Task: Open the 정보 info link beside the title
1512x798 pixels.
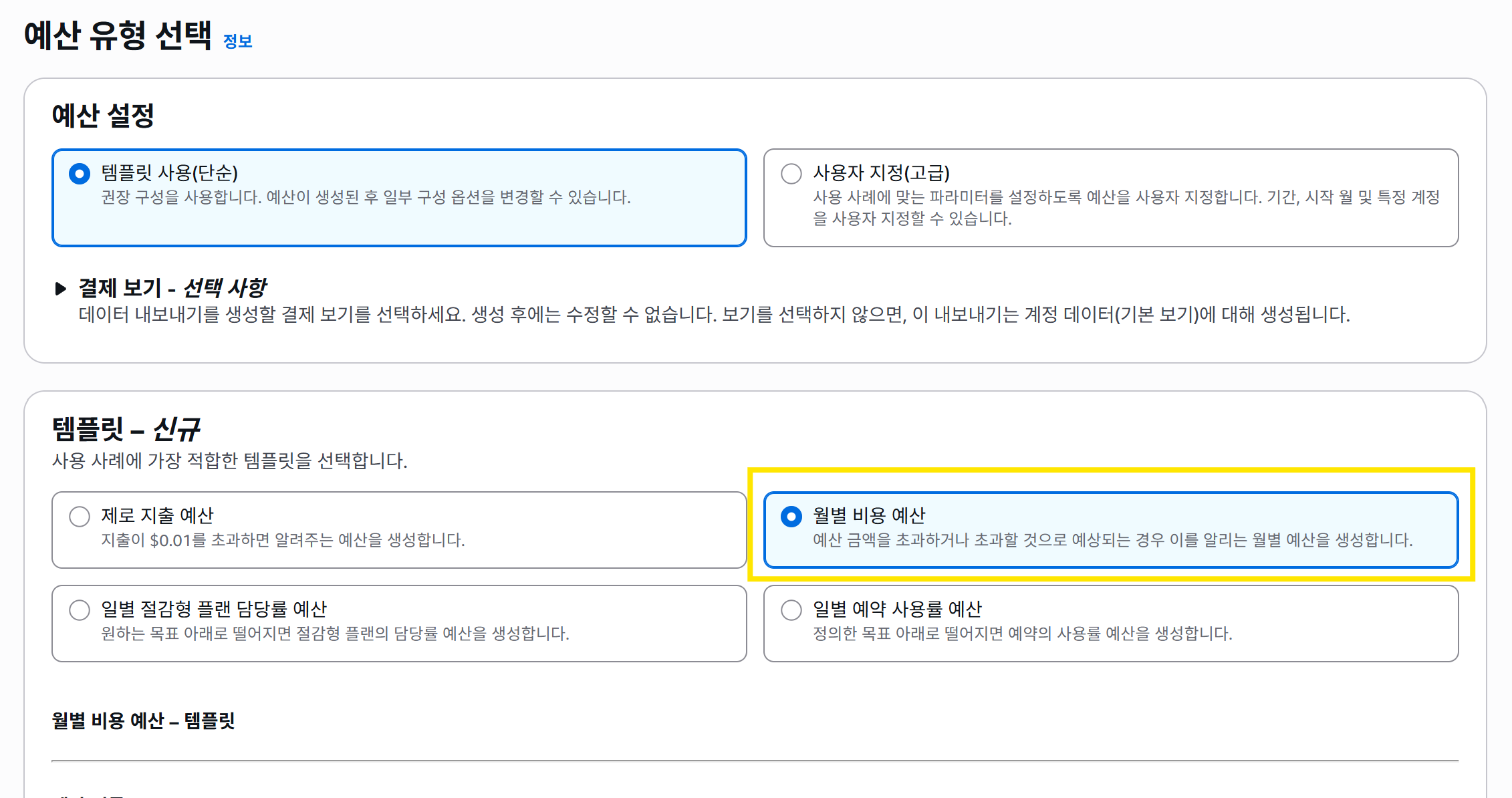Action: 237,41
